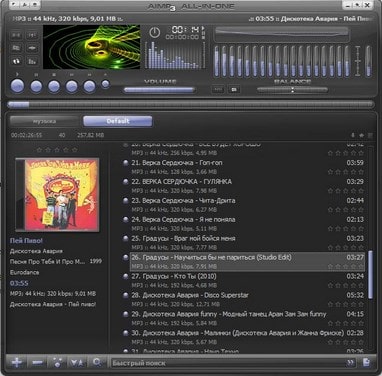Screen dimensions: 382x376
Task: Toggle the repeat button with circular arrows
Action: coord(16,61)
